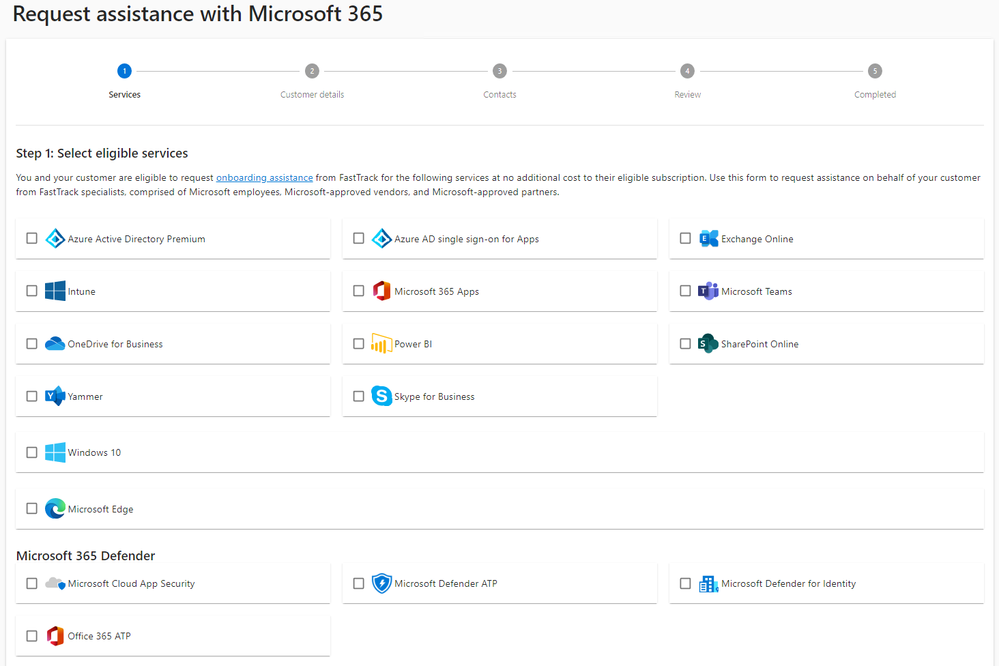Click the Microsoft Edge icon
This screenshot has width=999, height=666.
(55, 508)
